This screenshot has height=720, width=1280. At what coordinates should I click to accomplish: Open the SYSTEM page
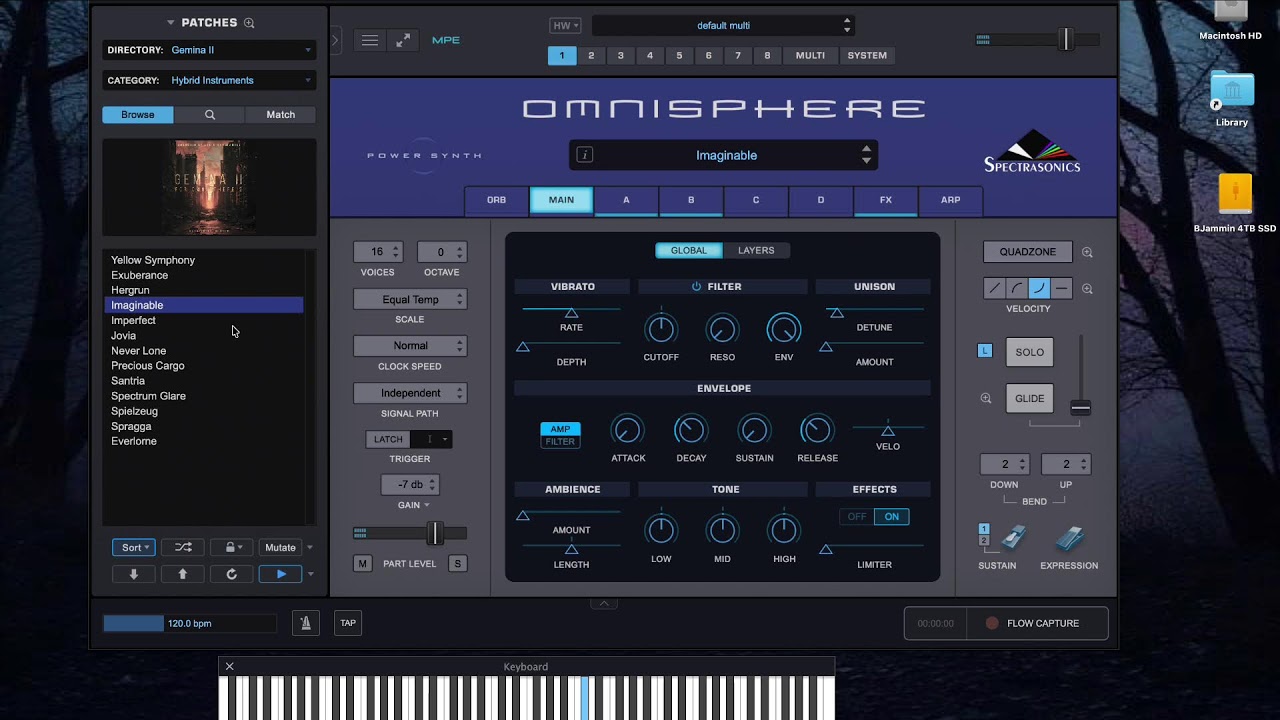tap(867, 56)
